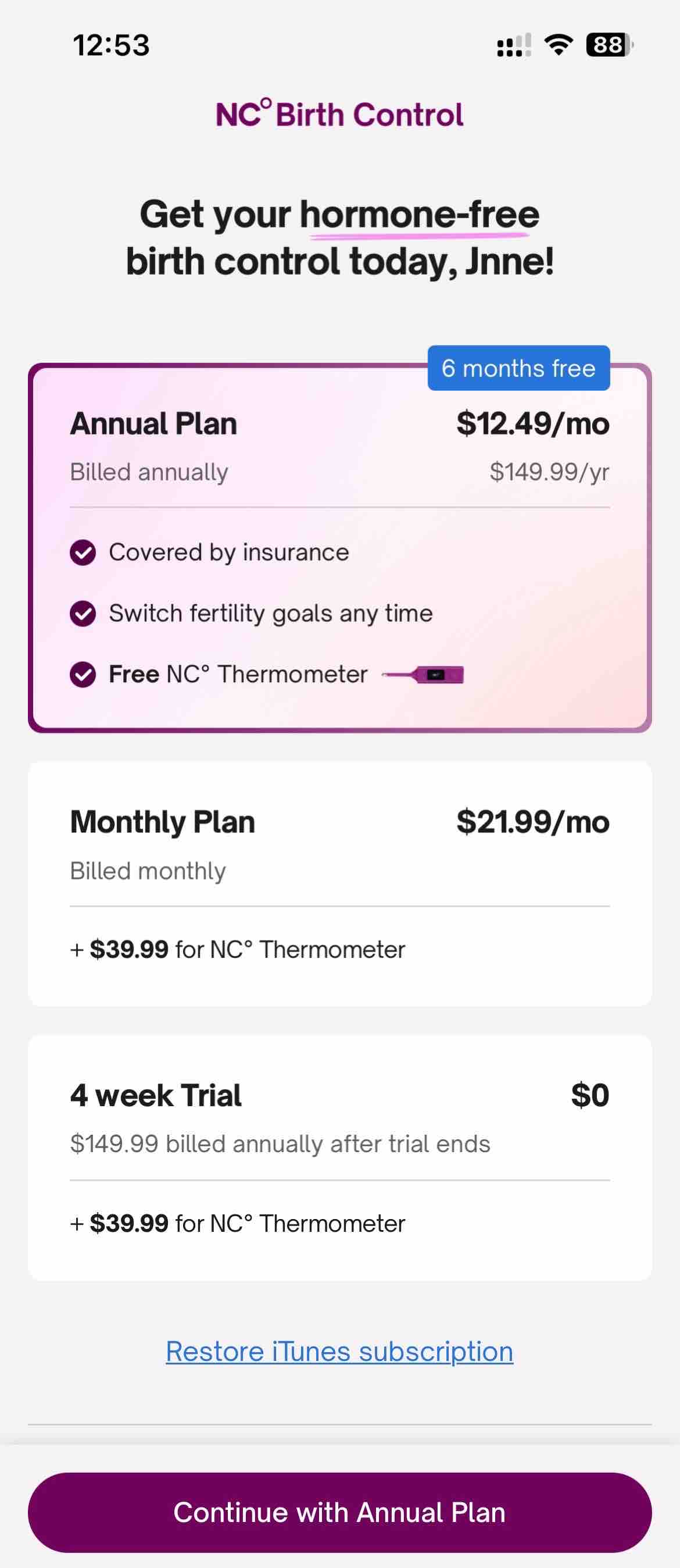The height and width of the screenshot is (1568, 680).
Task: Tap the Wi-Fi status icon
Action: [x=559, y=45]
